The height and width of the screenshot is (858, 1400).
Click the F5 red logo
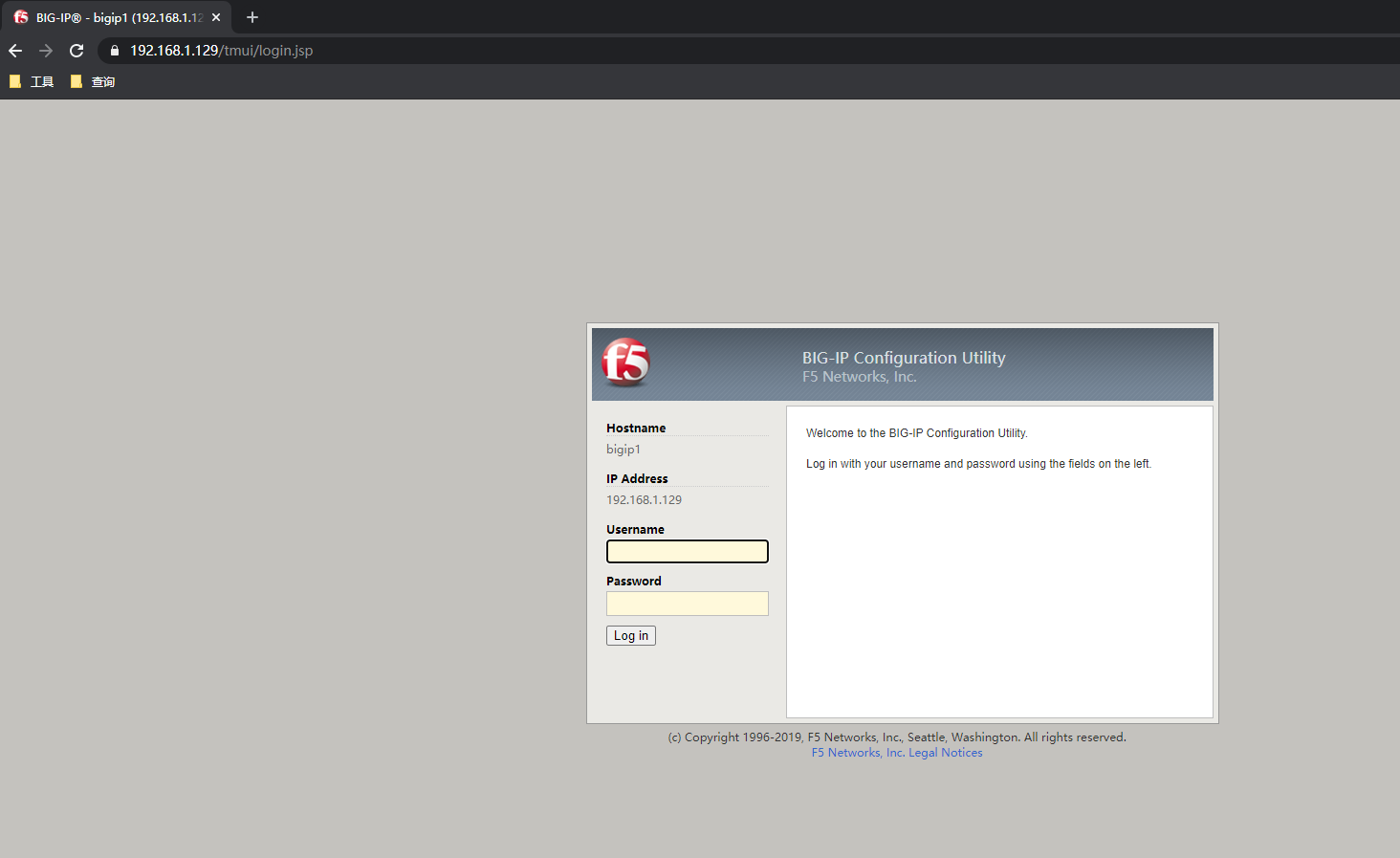[x=625, y=363]
